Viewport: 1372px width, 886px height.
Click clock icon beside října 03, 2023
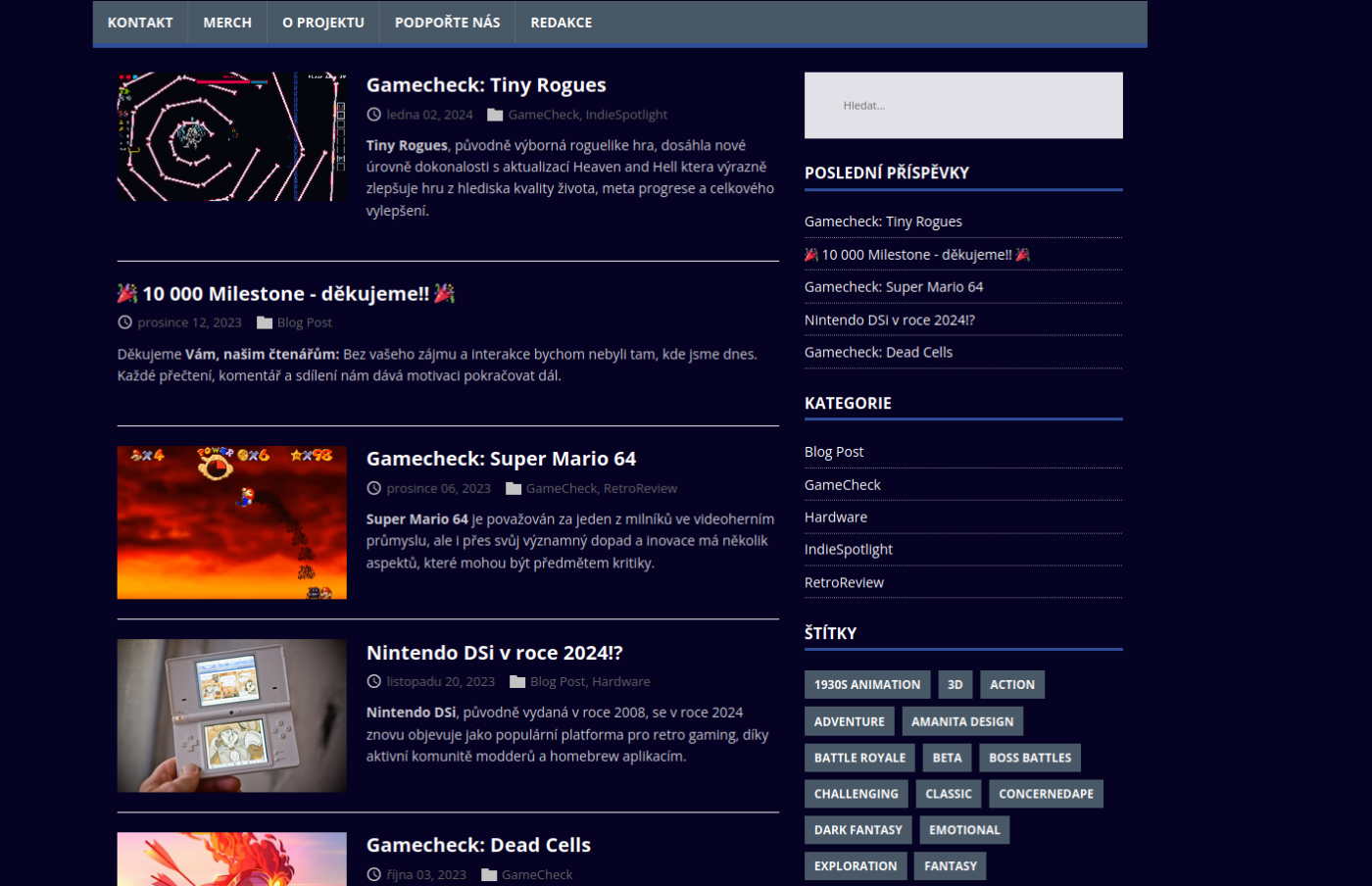tap(373, 874)
